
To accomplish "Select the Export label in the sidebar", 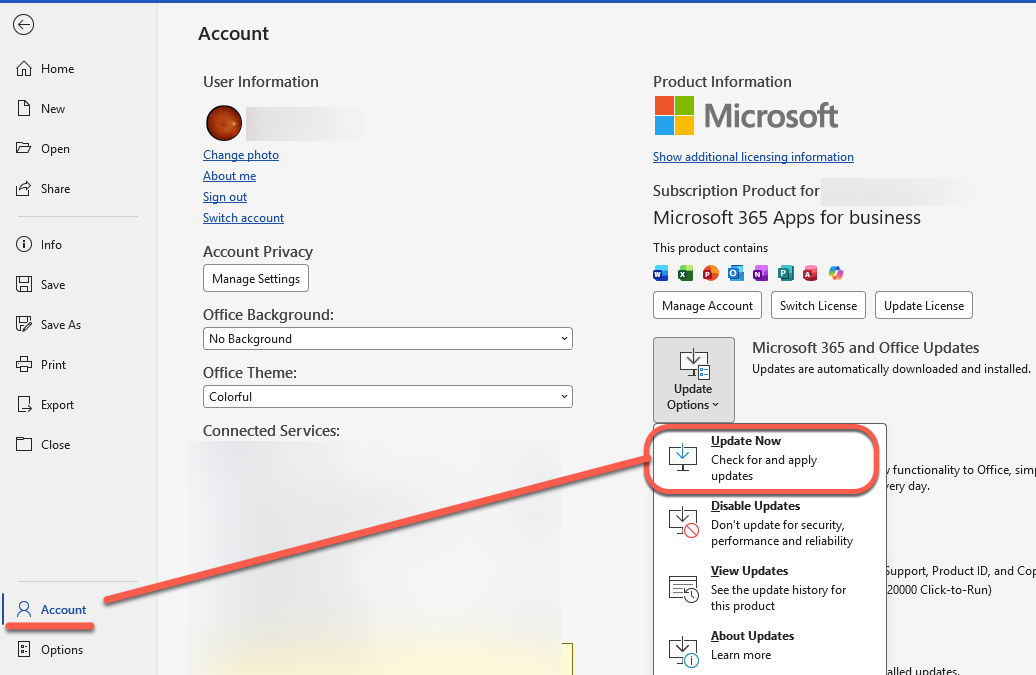I will point(57,405).
